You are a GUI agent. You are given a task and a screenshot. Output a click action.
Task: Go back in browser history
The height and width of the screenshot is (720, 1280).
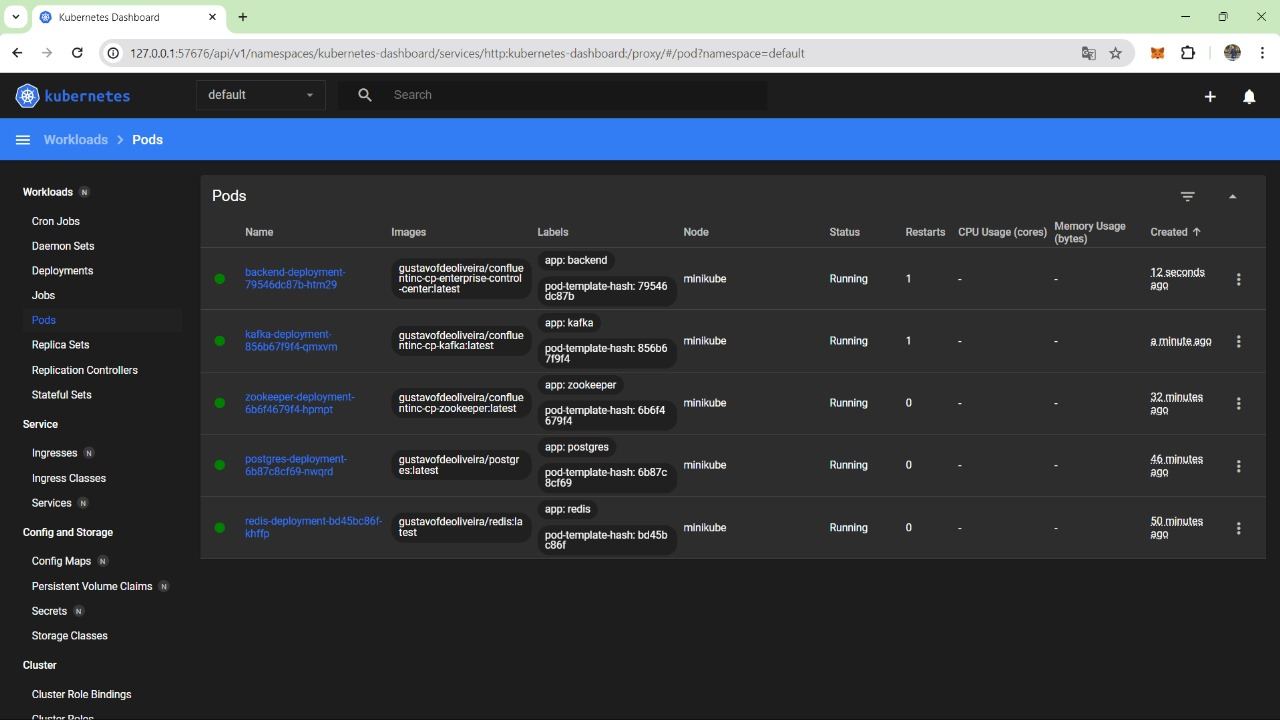click(x=17, y=53)
